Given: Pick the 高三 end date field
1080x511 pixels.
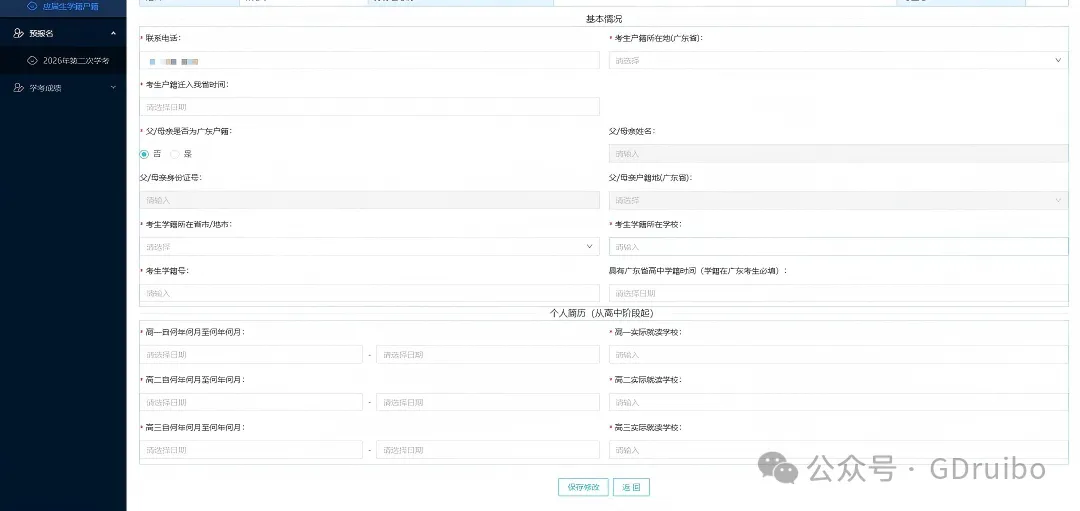Looking at the screenshot, I should coord(488,450).
